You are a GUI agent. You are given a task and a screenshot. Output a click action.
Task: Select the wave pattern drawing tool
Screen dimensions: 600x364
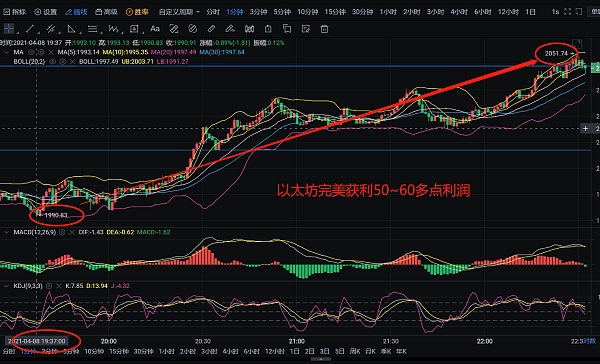(112, 29)
